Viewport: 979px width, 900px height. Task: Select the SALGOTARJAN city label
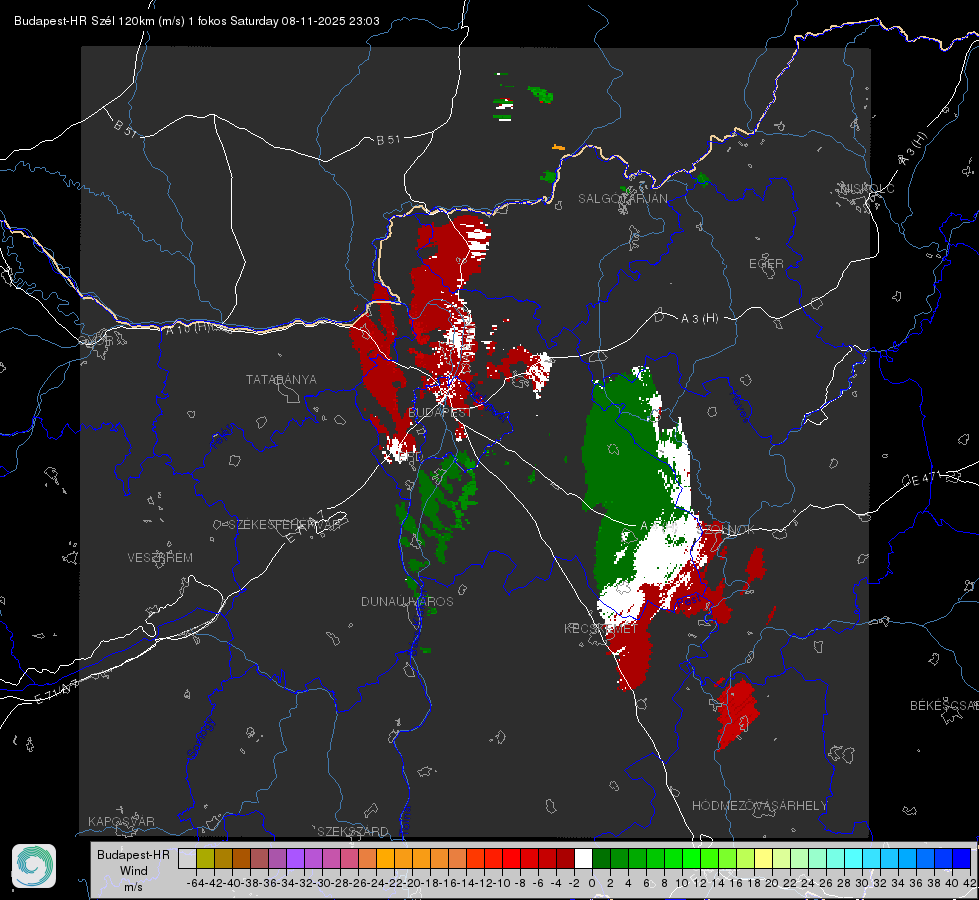[x=622, y=199]
